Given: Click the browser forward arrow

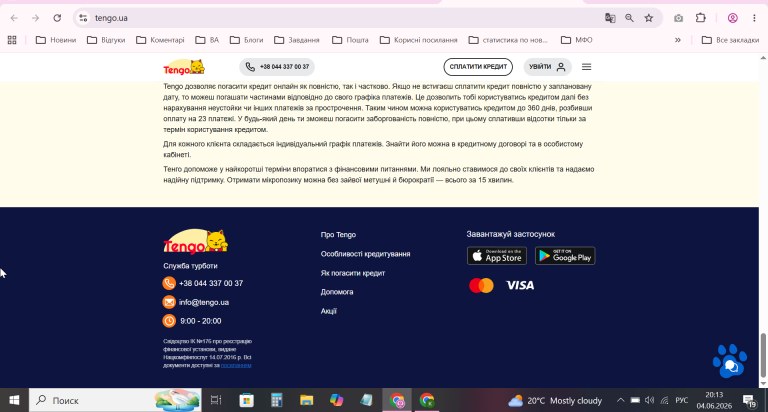Looking at the screenshot, I should 35,18.
